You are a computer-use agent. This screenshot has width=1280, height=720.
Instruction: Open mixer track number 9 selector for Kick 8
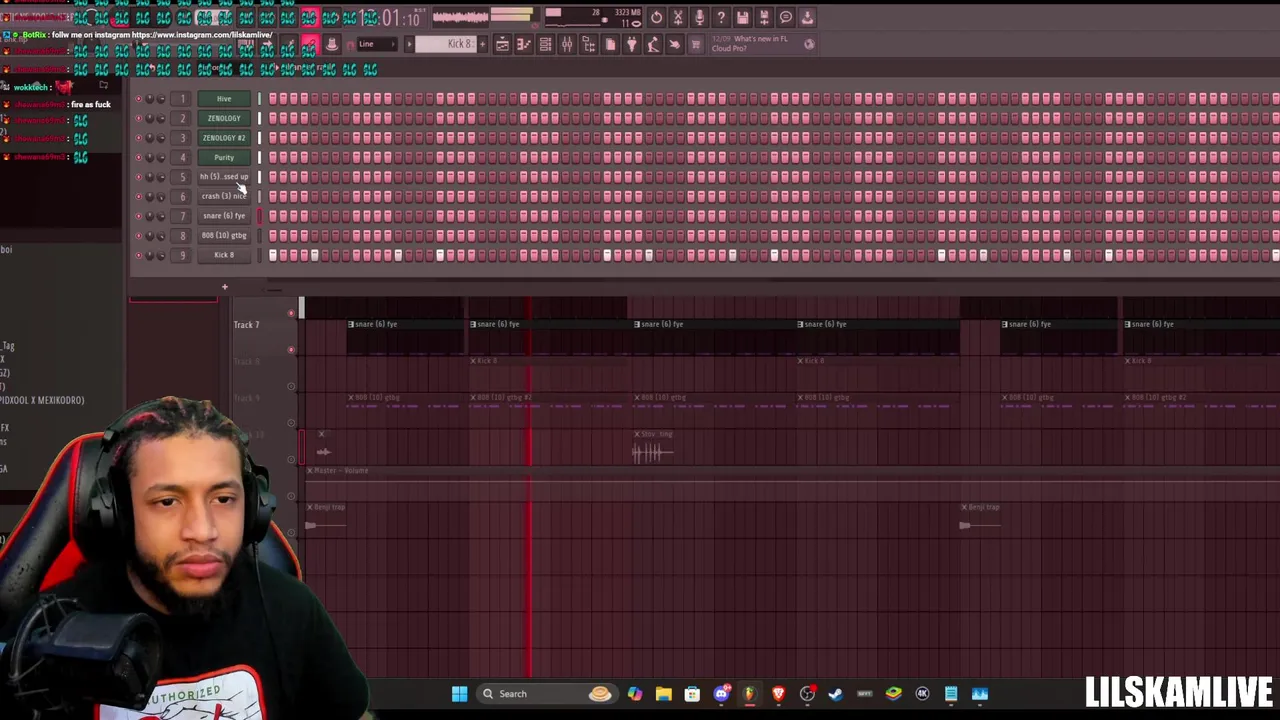(x=182, y=255)
